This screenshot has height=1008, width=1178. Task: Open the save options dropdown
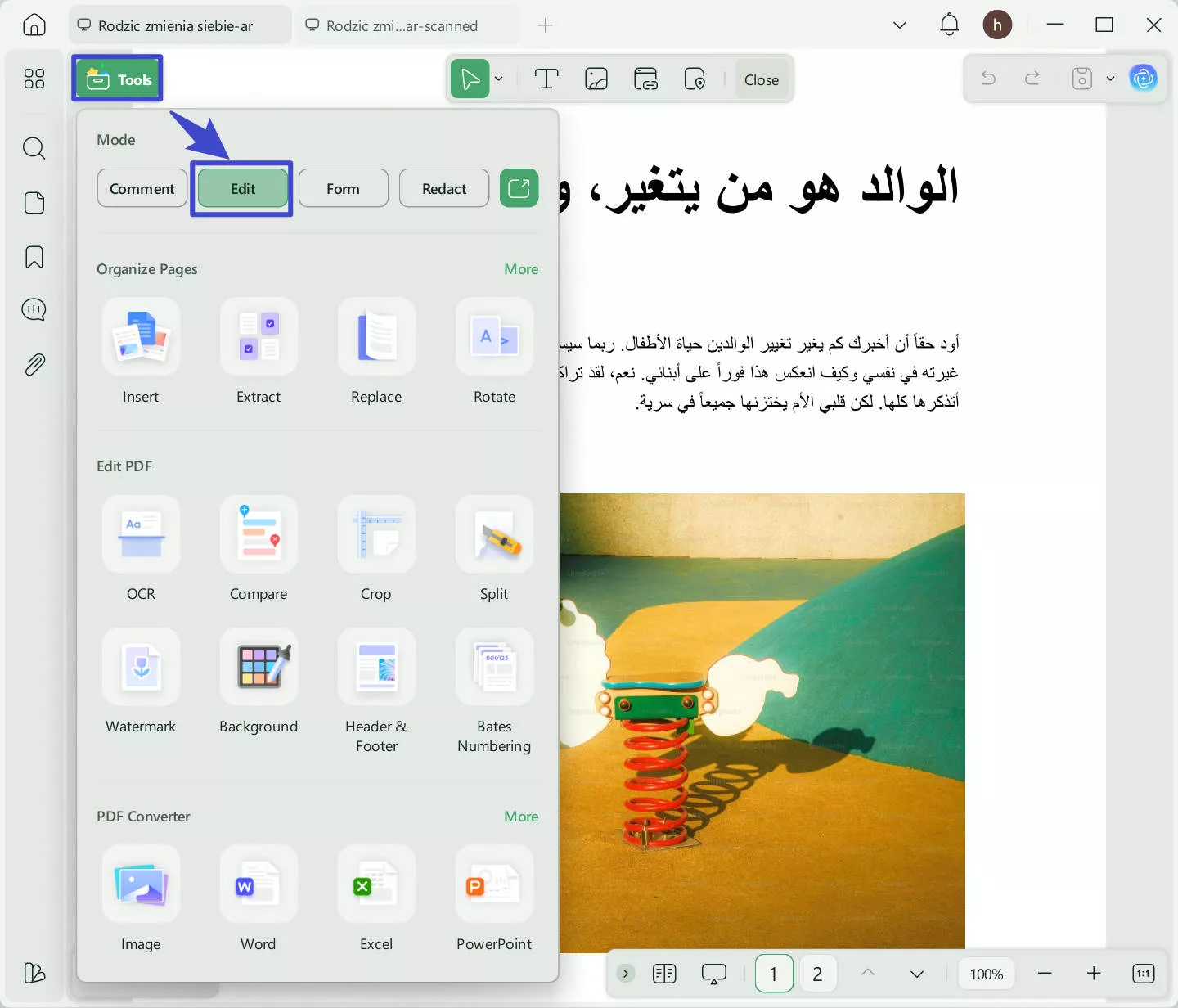[x=1110, y=79]
